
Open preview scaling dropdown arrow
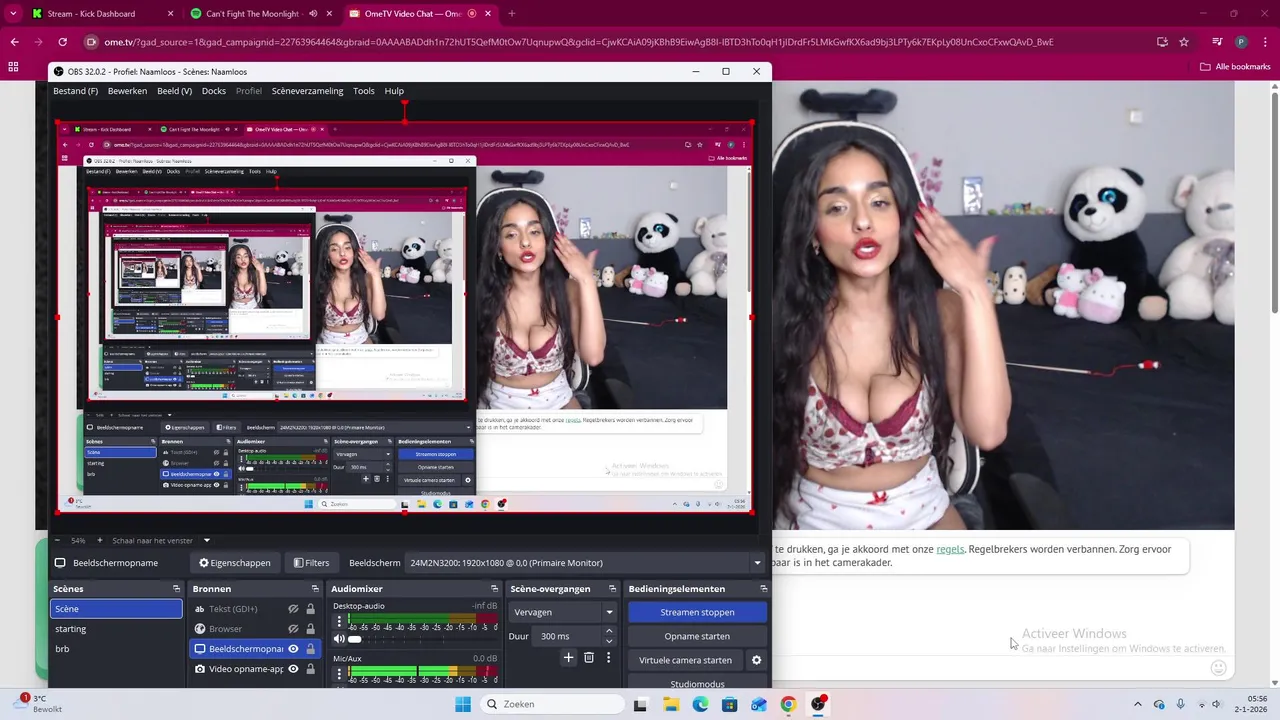coord(207,540)
